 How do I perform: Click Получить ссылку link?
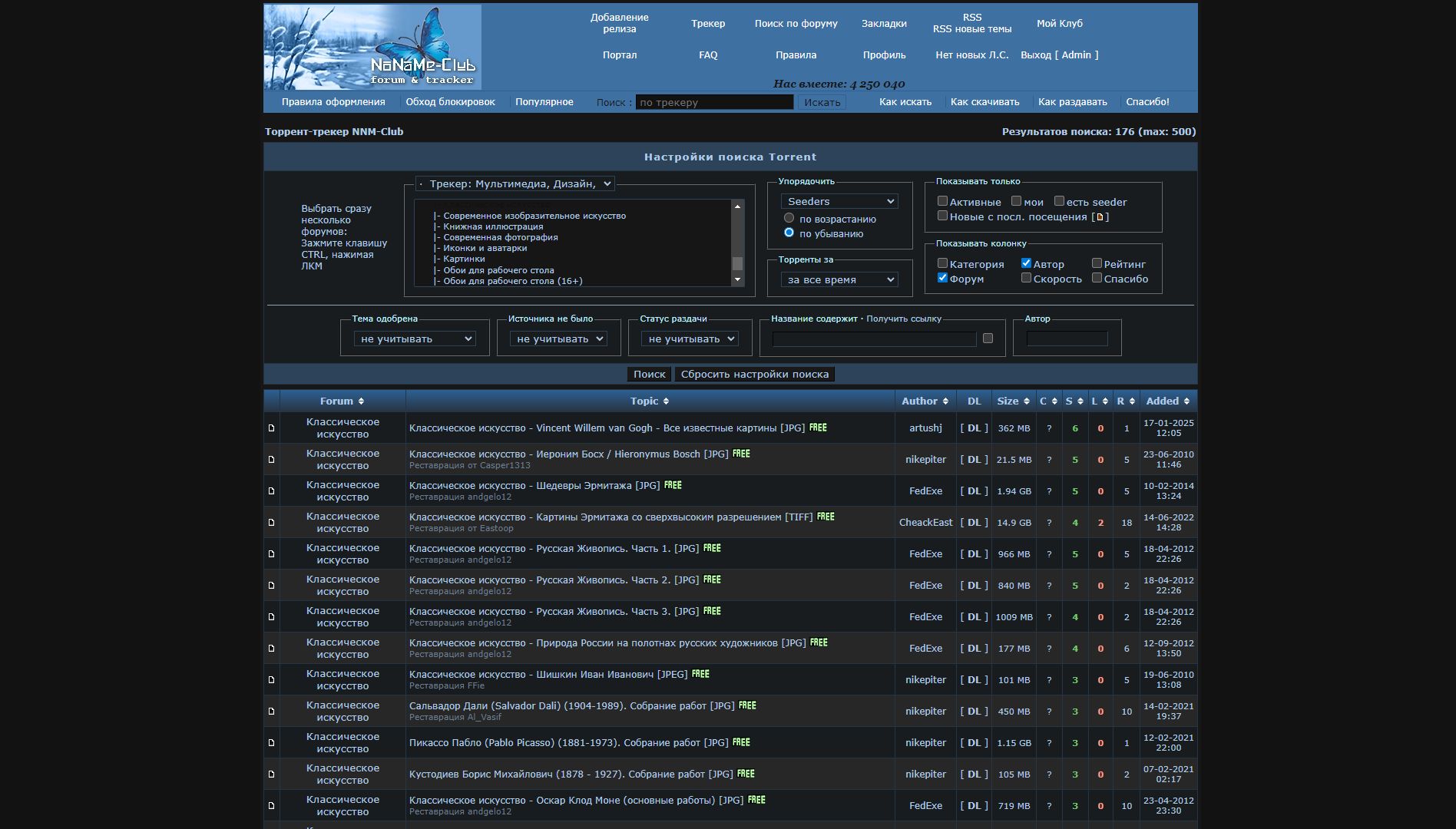(x=904, y=319)
